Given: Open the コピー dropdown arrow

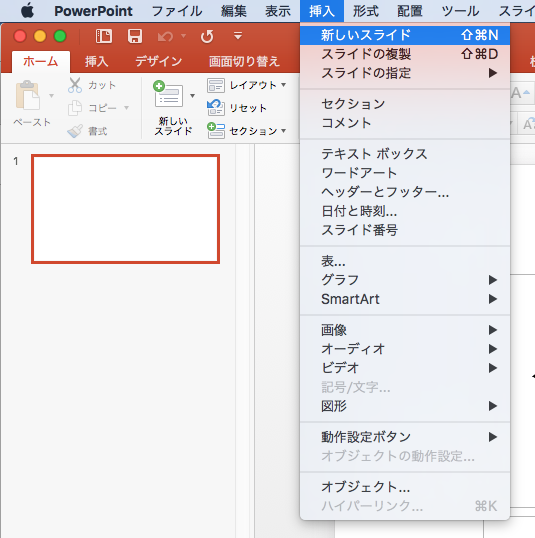Looking at the screenshot, I should tap(126, 108).
